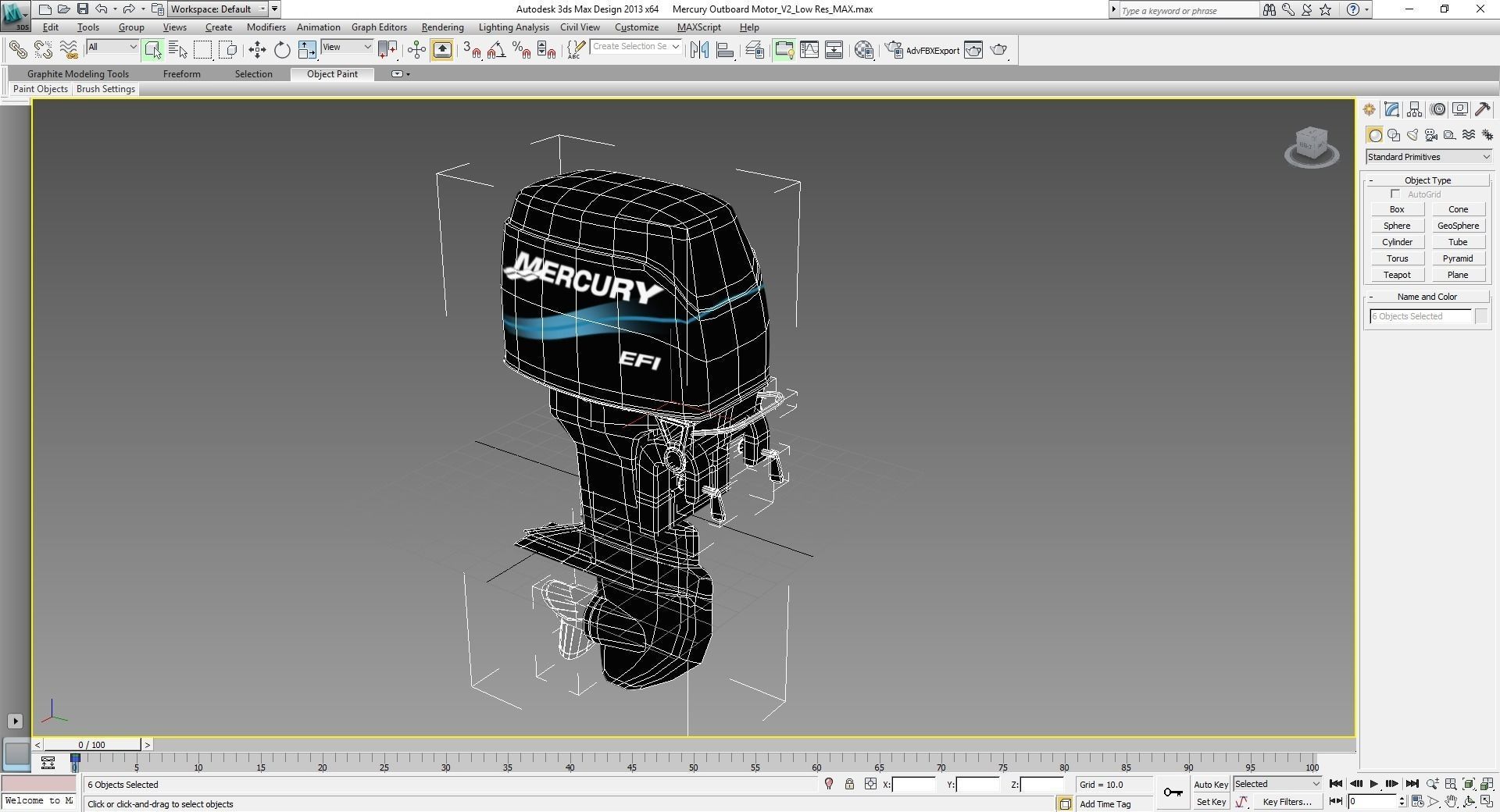Open the Layer Manager

(755, 50)
